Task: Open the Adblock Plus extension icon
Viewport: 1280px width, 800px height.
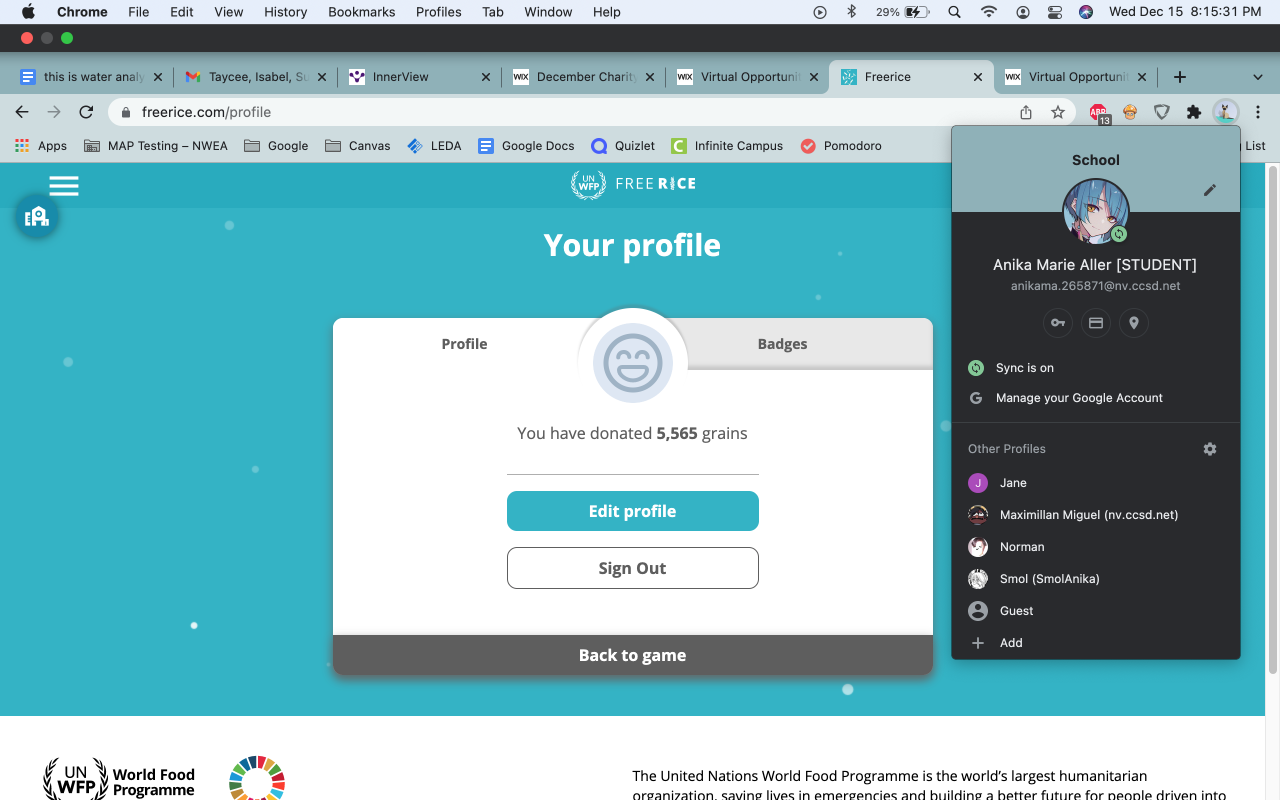Action: coord(1099,113)
